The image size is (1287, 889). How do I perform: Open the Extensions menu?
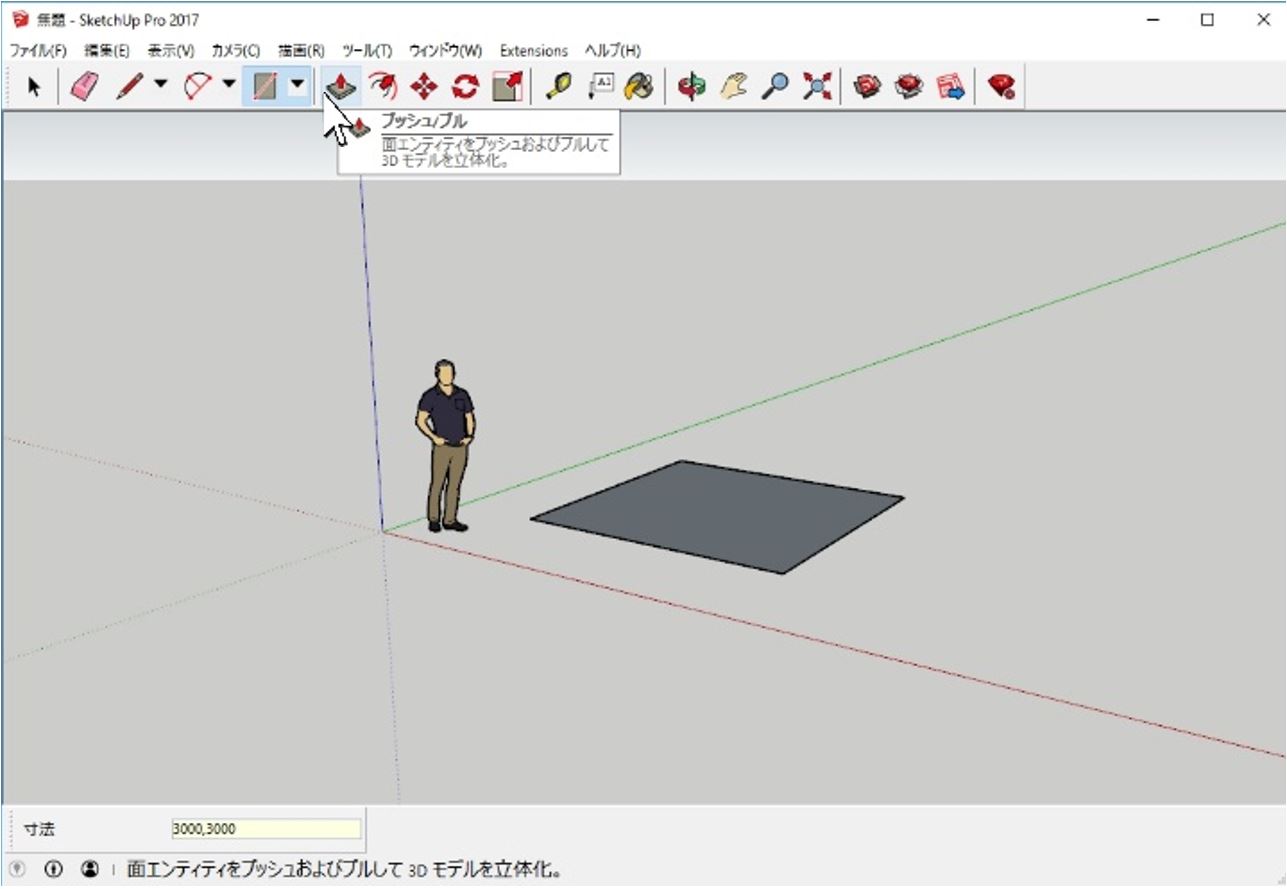(x=534, y=50)
